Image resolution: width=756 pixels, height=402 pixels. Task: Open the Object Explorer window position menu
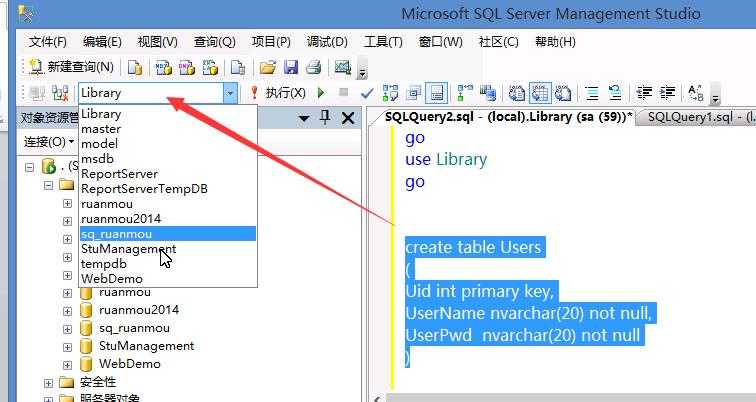point(304,119)
